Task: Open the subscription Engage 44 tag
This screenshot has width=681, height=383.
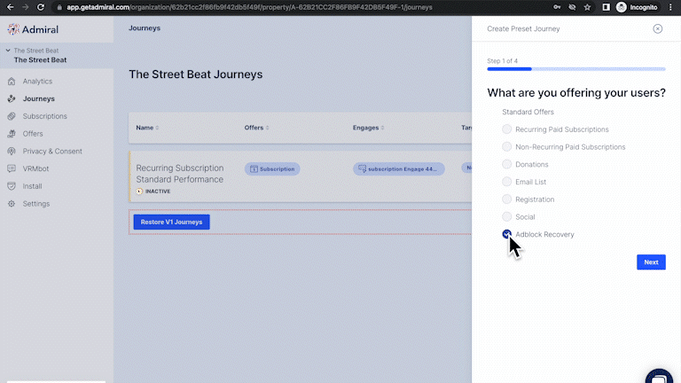Action: click(399, 169)
